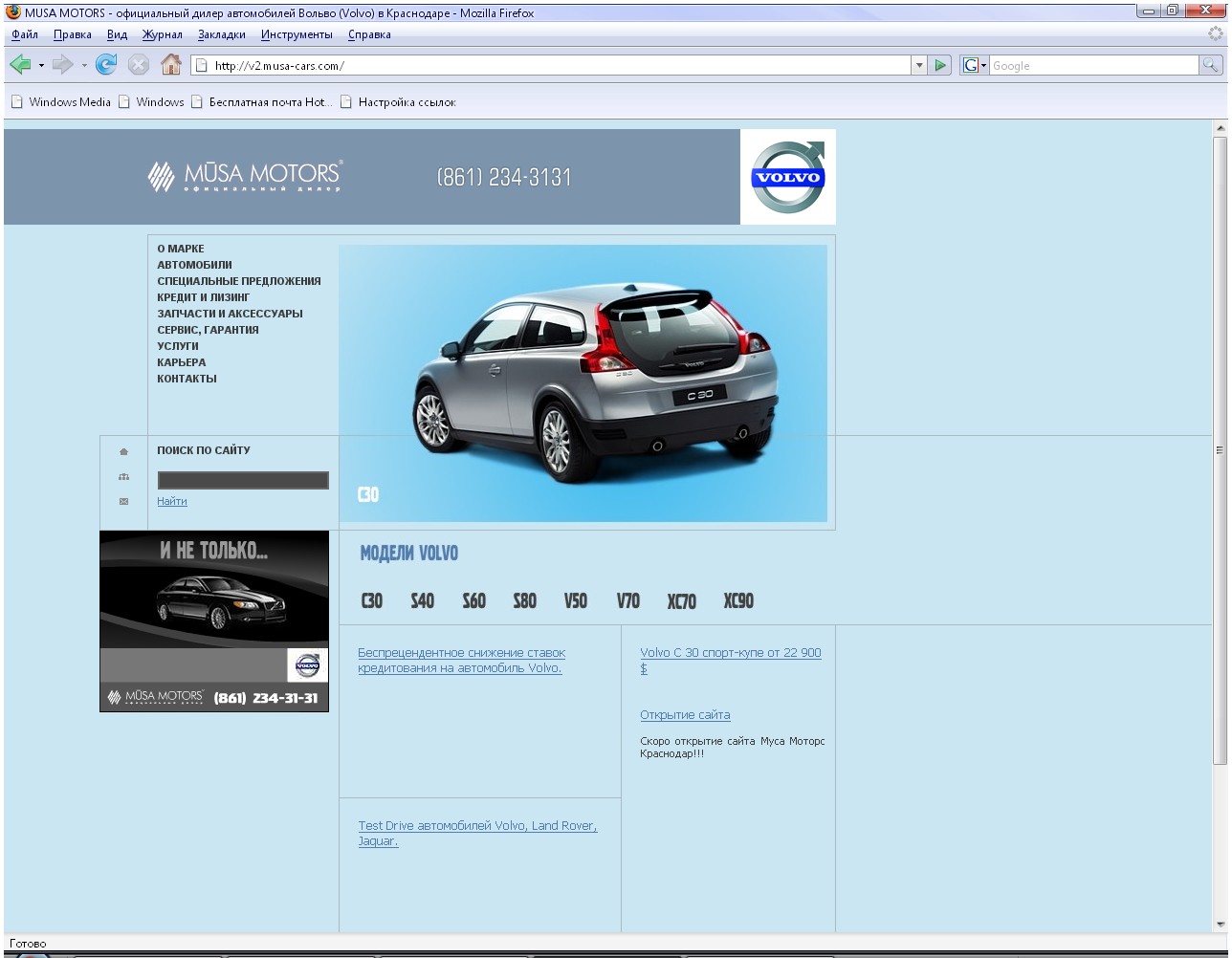Click the magnifier search icon in toolbar
The width and height of the screenshot is (1232, 958).
[1211, 65]
